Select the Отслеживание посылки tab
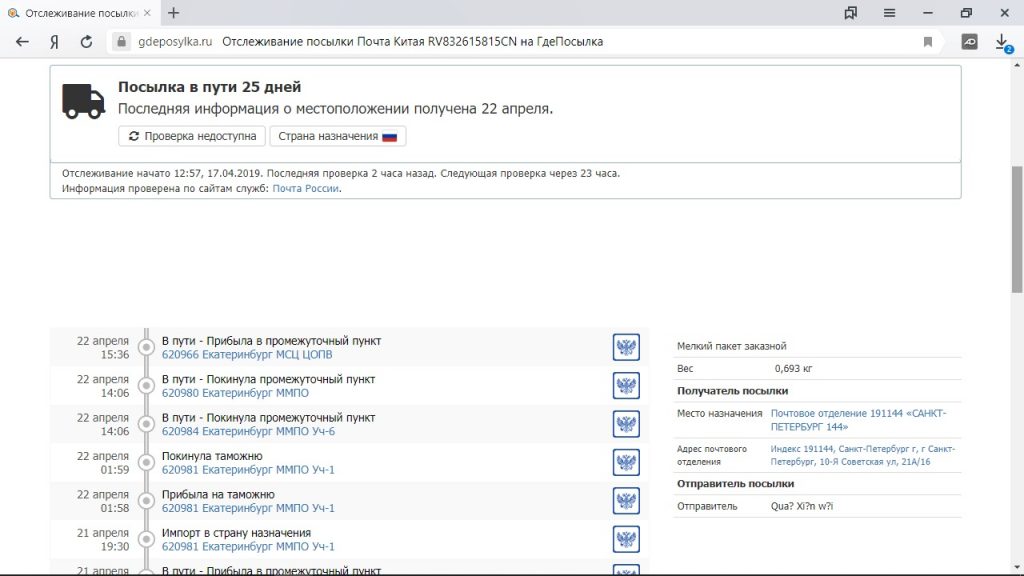 tap(80, 13)
